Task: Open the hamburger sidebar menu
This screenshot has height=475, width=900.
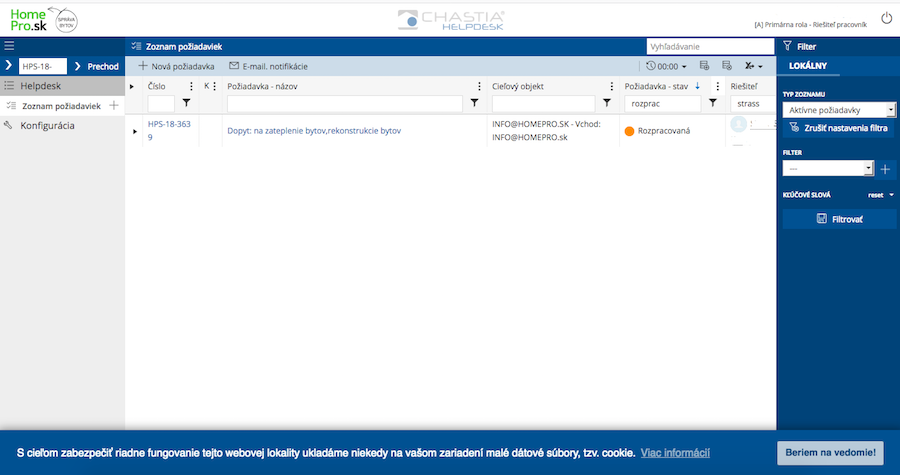Action: click(x=9, y=46)
